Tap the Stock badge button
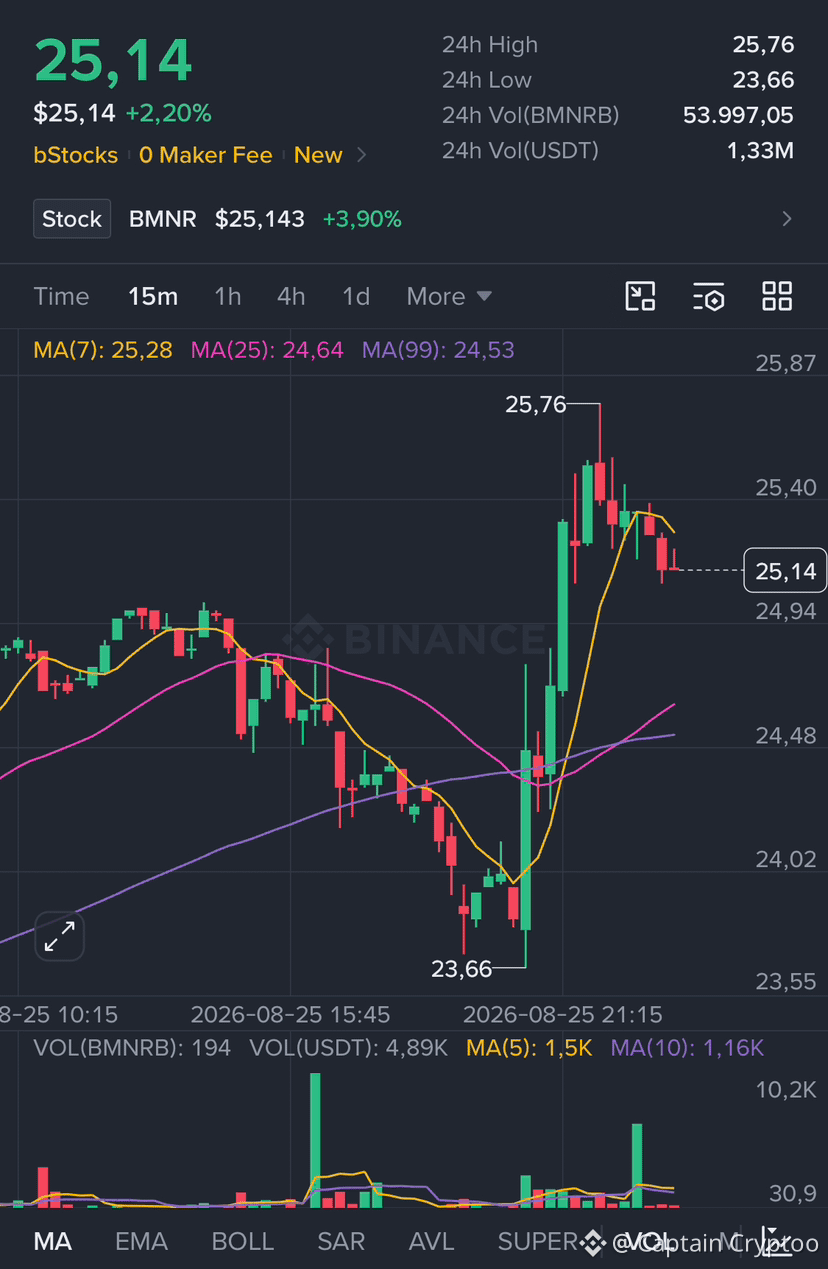 click(72, 219)
